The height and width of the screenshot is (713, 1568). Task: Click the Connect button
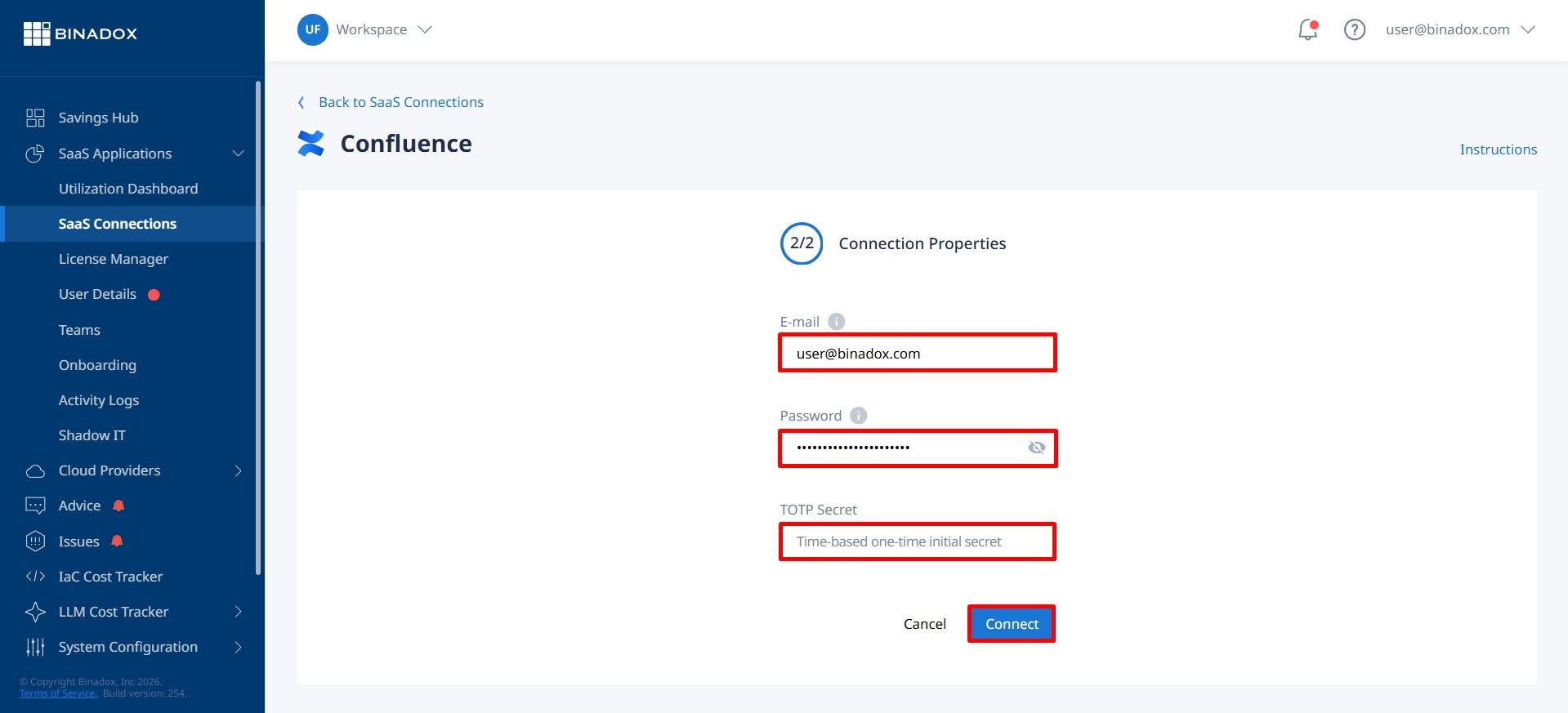[x=1012, y=624]
